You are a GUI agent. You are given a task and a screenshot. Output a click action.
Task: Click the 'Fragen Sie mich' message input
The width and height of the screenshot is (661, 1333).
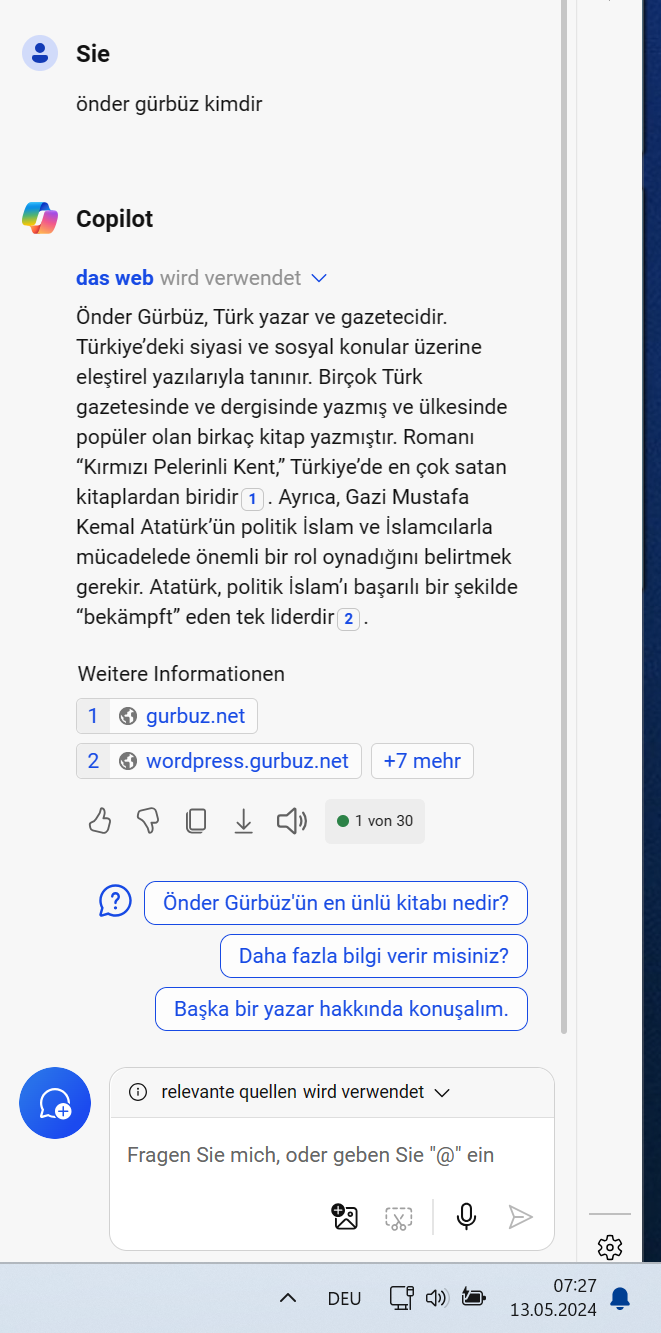311,1155
